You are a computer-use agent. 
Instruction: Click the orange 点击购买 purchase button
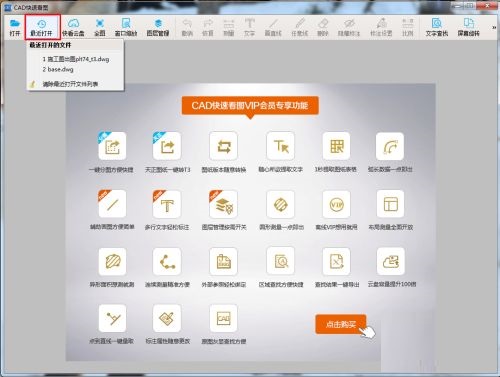(x=341, y=324)
